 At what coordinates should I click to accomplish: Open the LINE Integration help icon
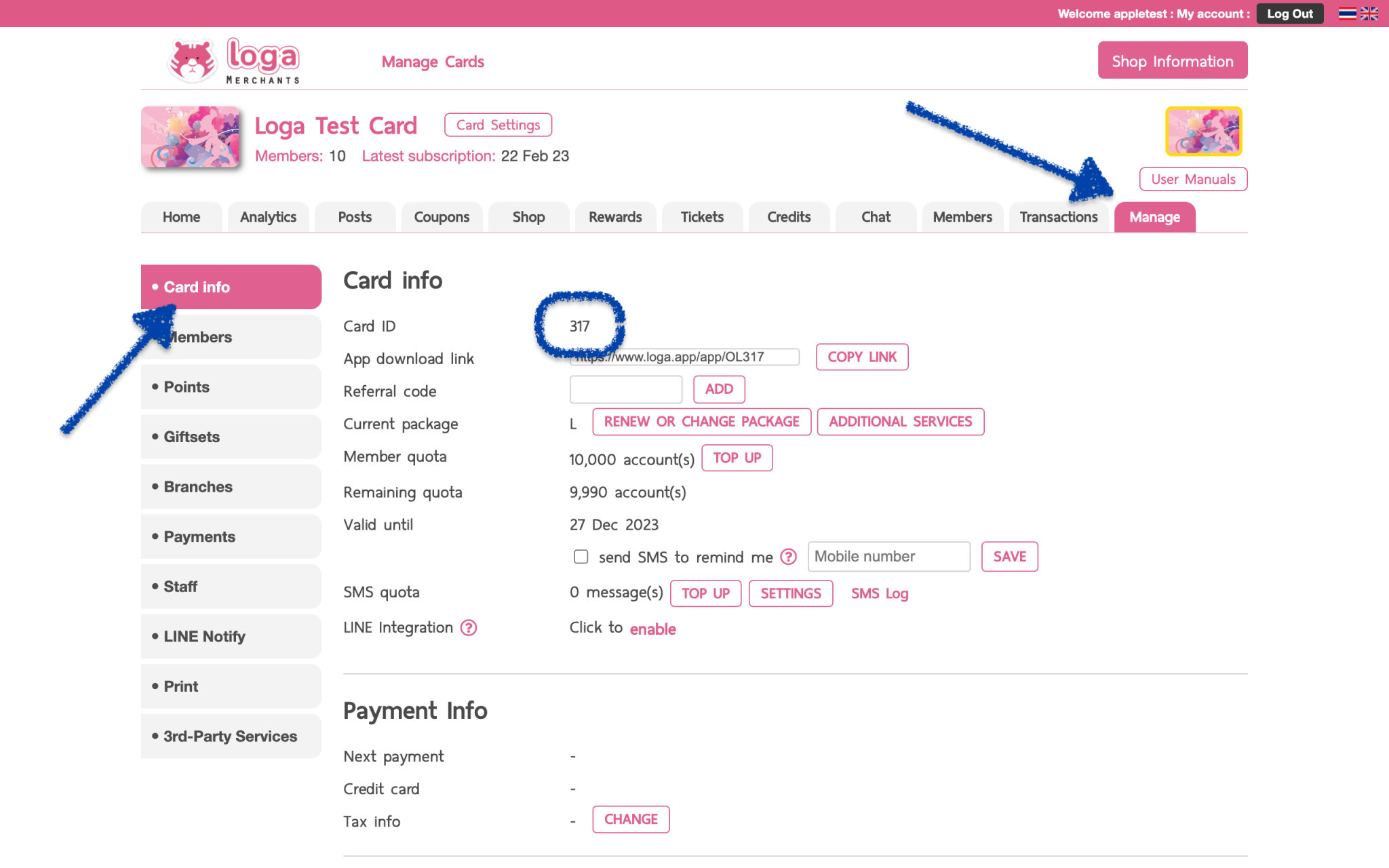[469, 627]
